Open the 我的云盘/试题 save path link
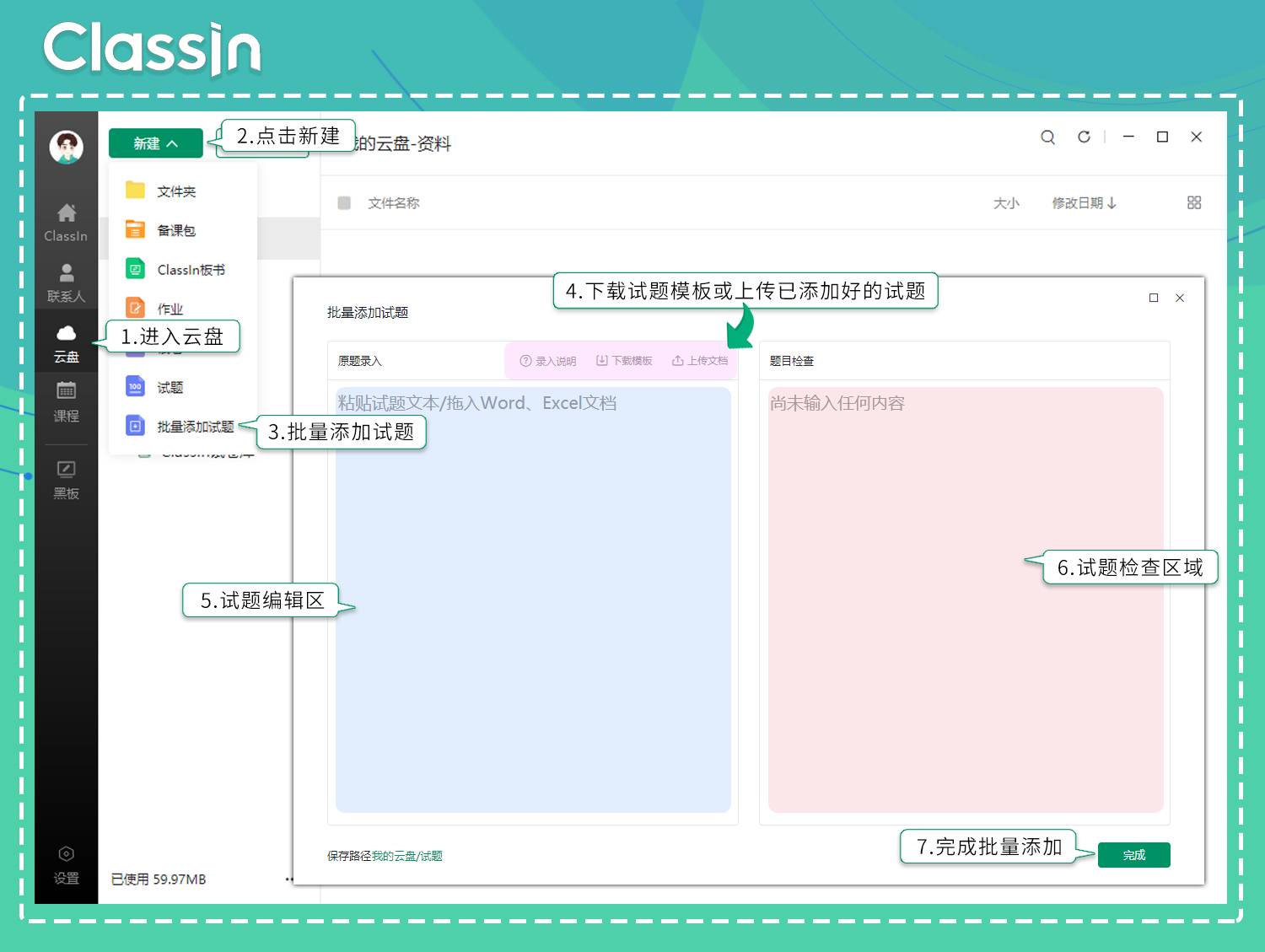The height and width of the screenshot is (952, 1265). coord(407,856)
